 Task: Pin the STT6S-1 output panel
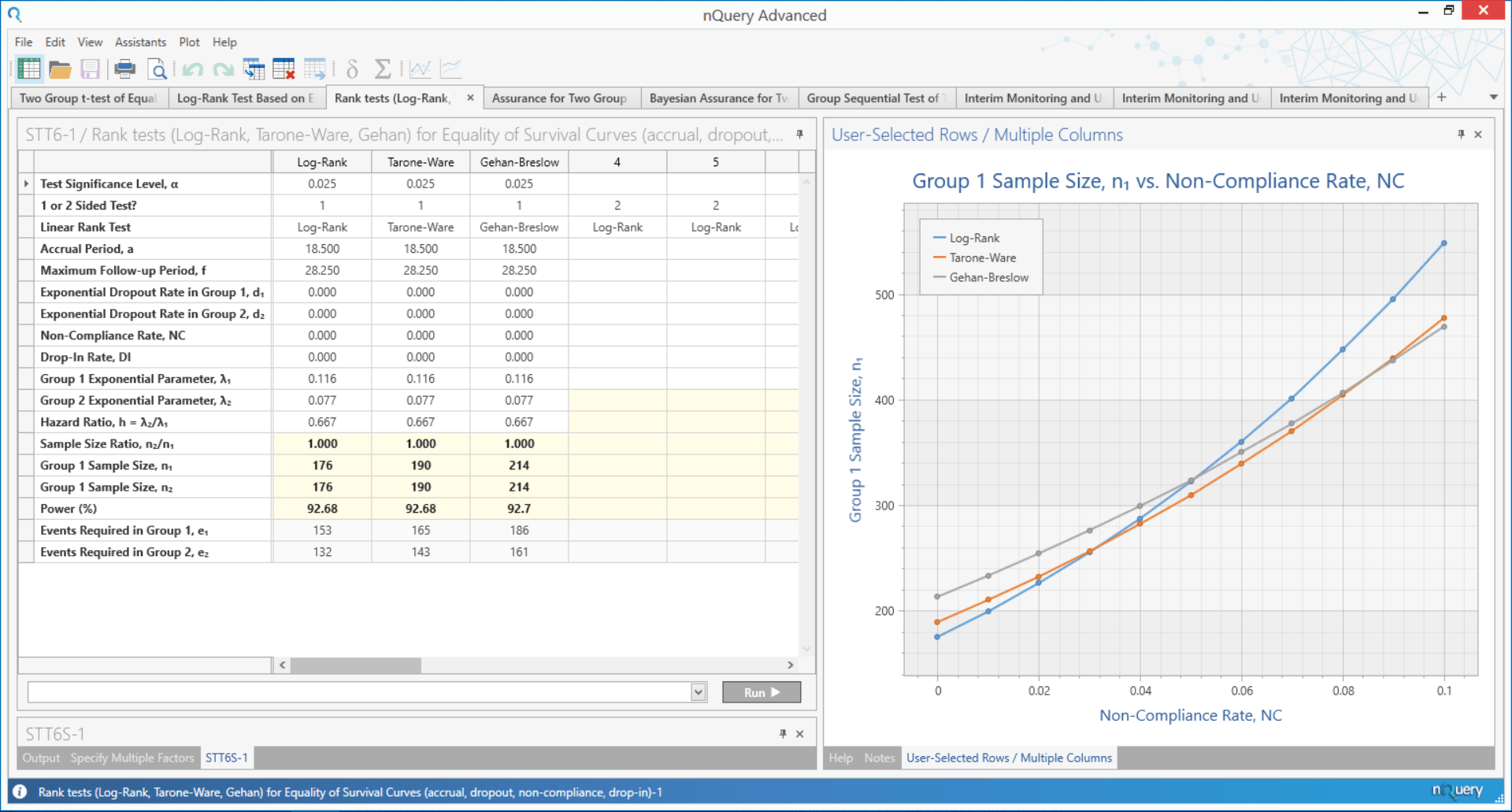783,734
